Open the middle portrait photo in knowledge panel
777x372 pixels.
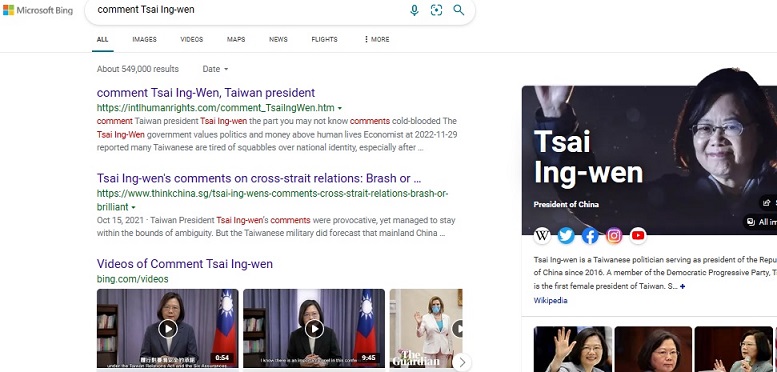click(653, 349)
